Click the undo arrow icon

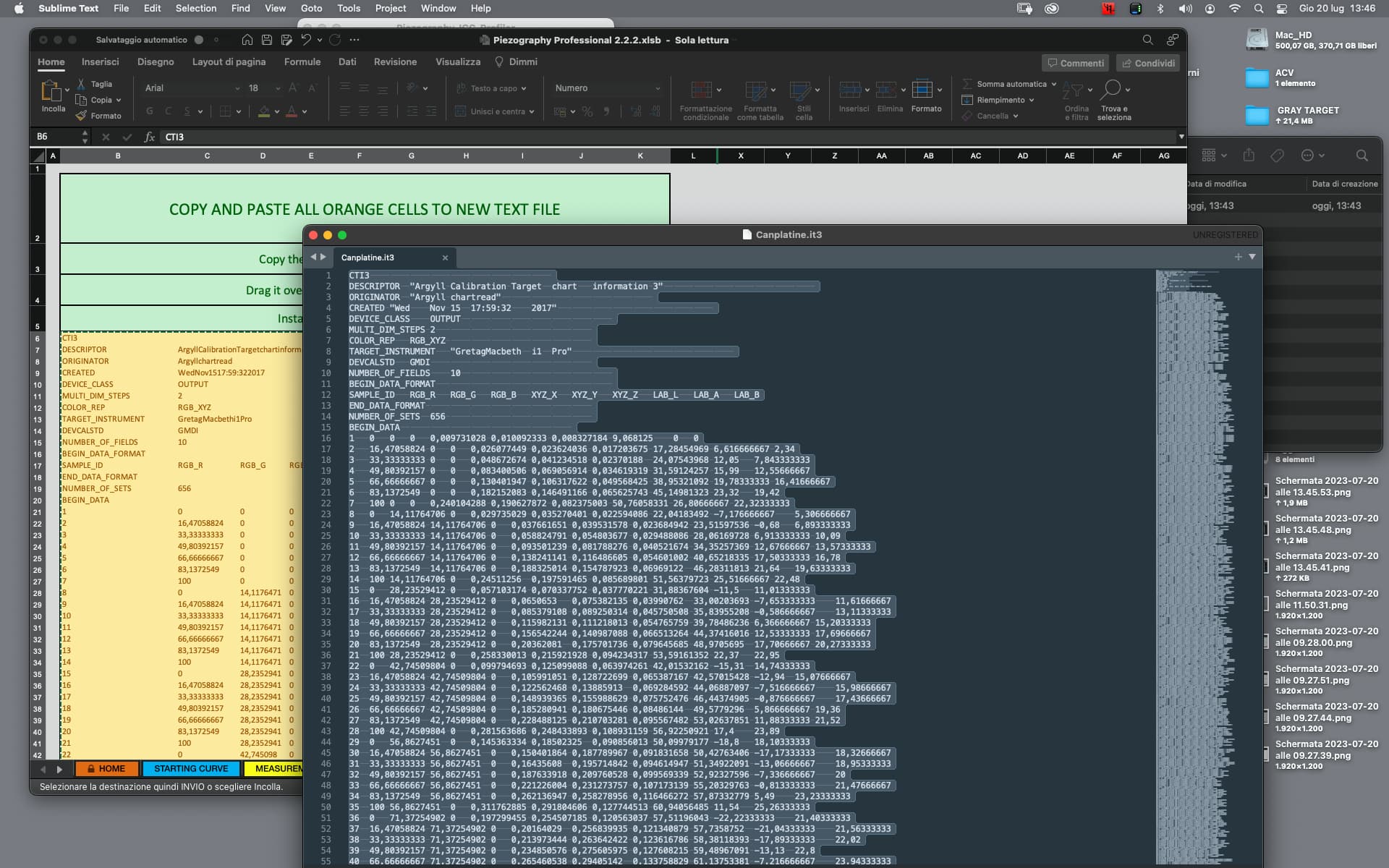306,40
